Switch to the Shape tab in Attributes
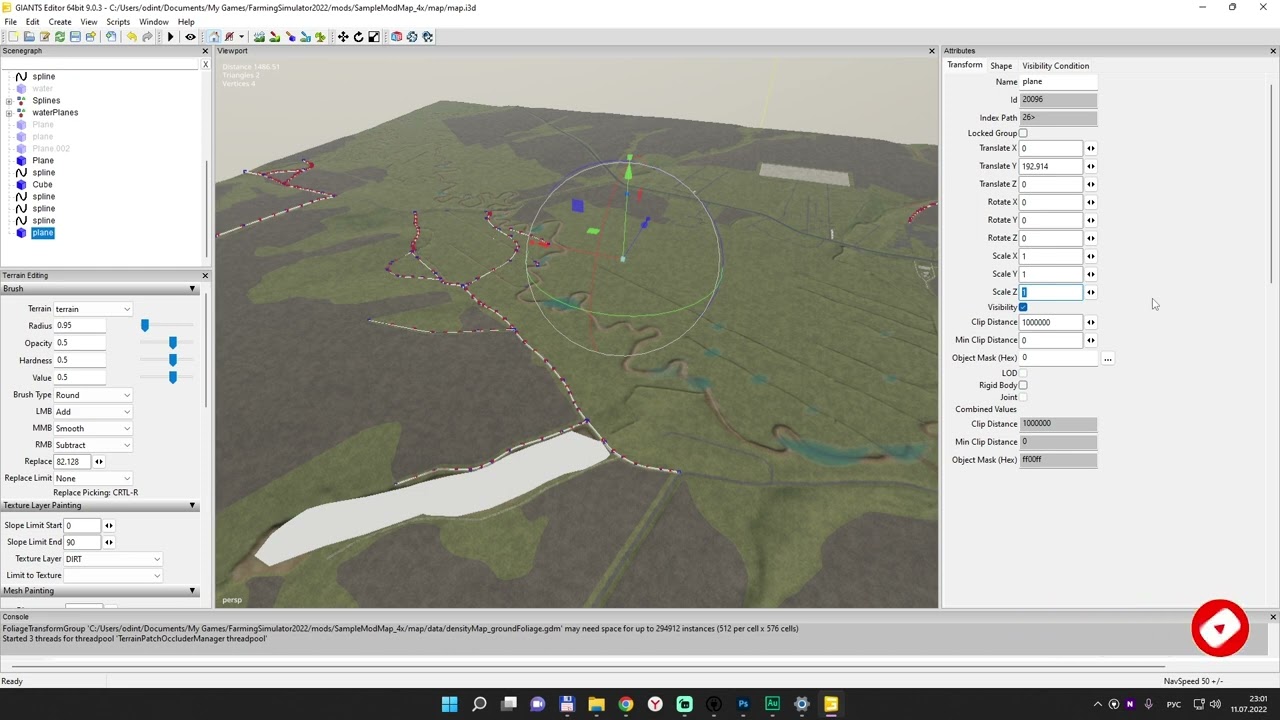1280x720 pixels. tap(1001, 66)
